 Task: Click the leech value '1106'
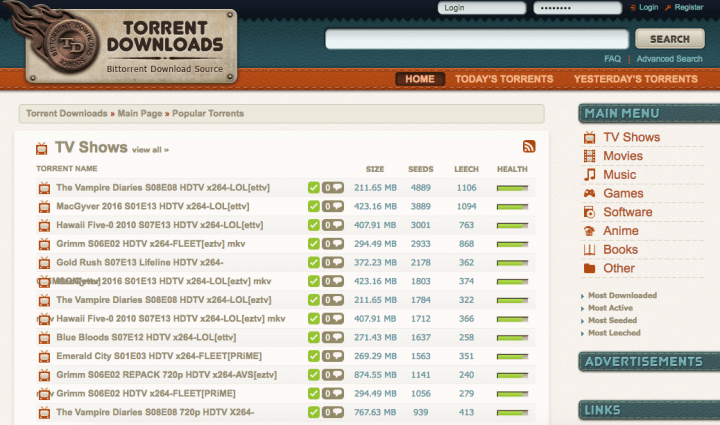click(x=467, y=188)
